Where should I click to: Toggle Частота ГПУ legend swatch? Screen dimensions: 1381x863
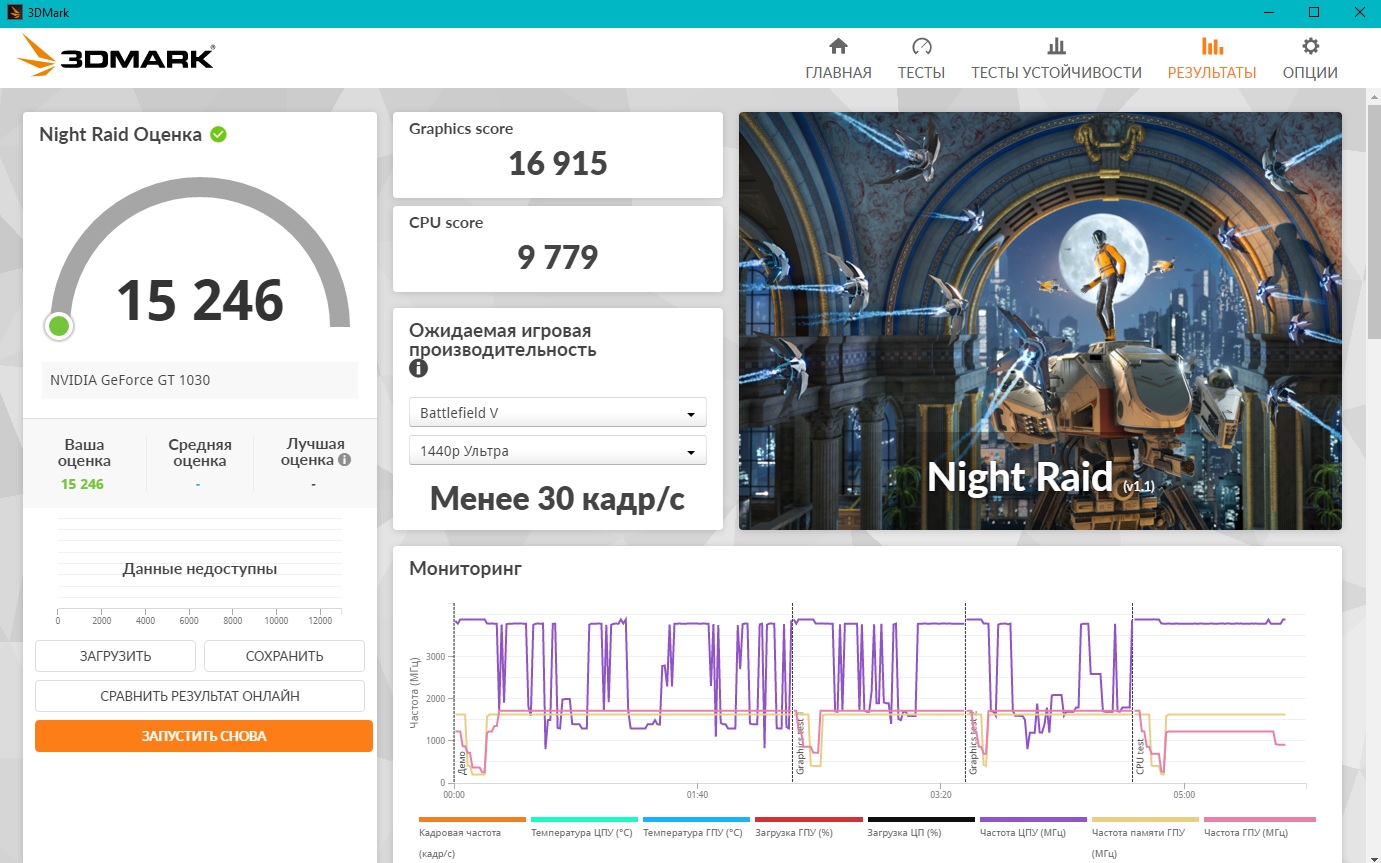[x=1260, y=819]
